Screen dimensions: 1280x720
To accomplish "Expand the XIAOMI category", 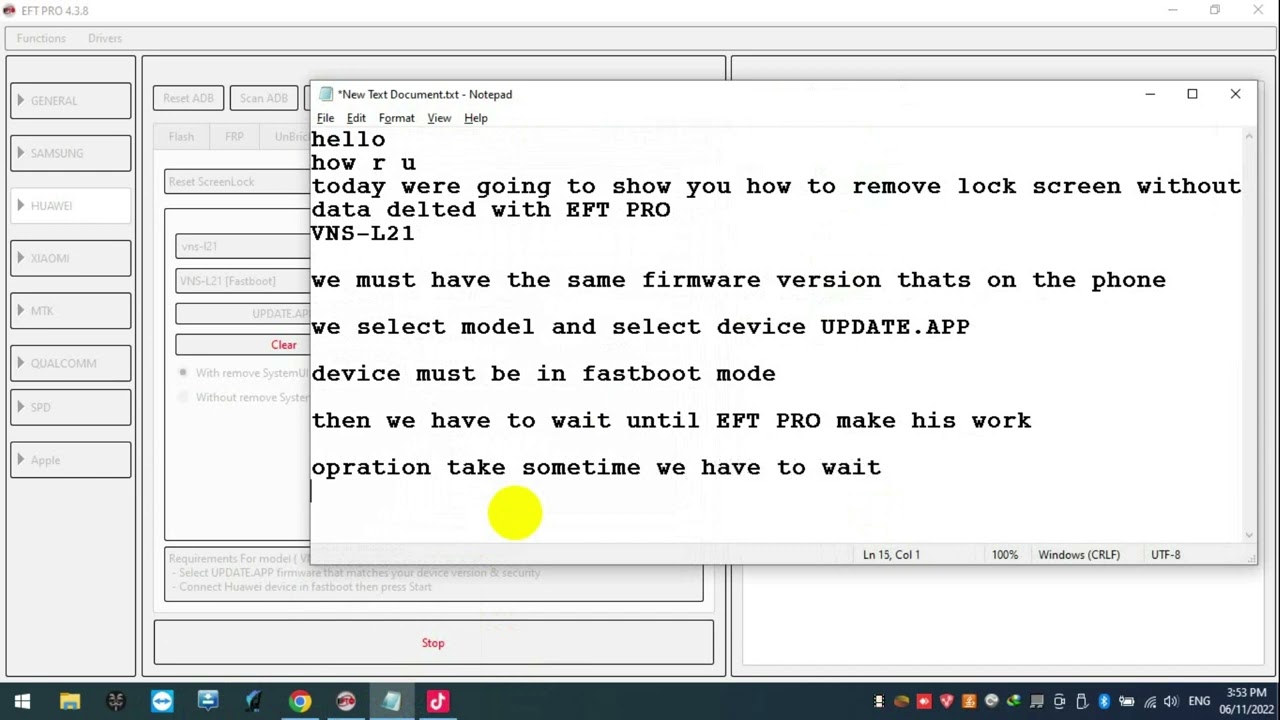I will point(70,258).
